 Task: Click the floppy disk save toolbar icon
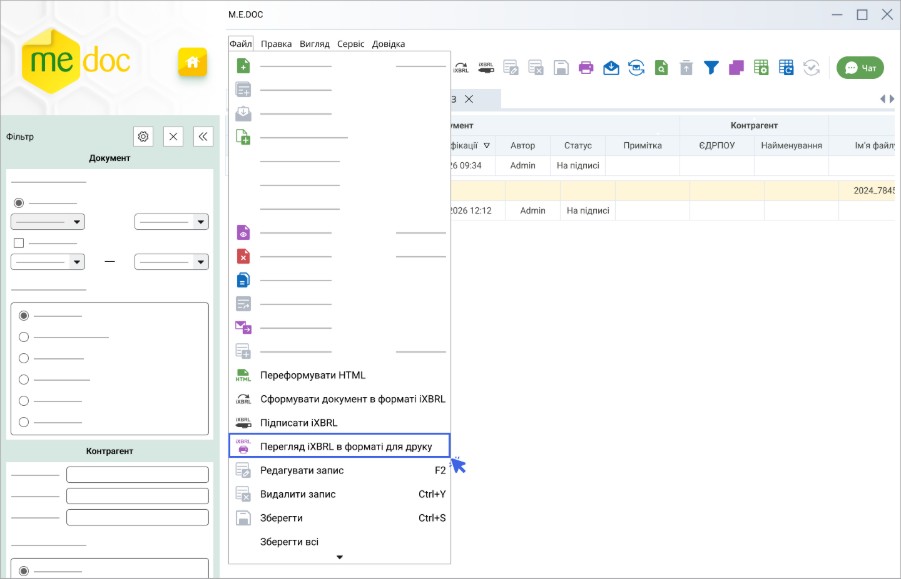click(561, 68)
